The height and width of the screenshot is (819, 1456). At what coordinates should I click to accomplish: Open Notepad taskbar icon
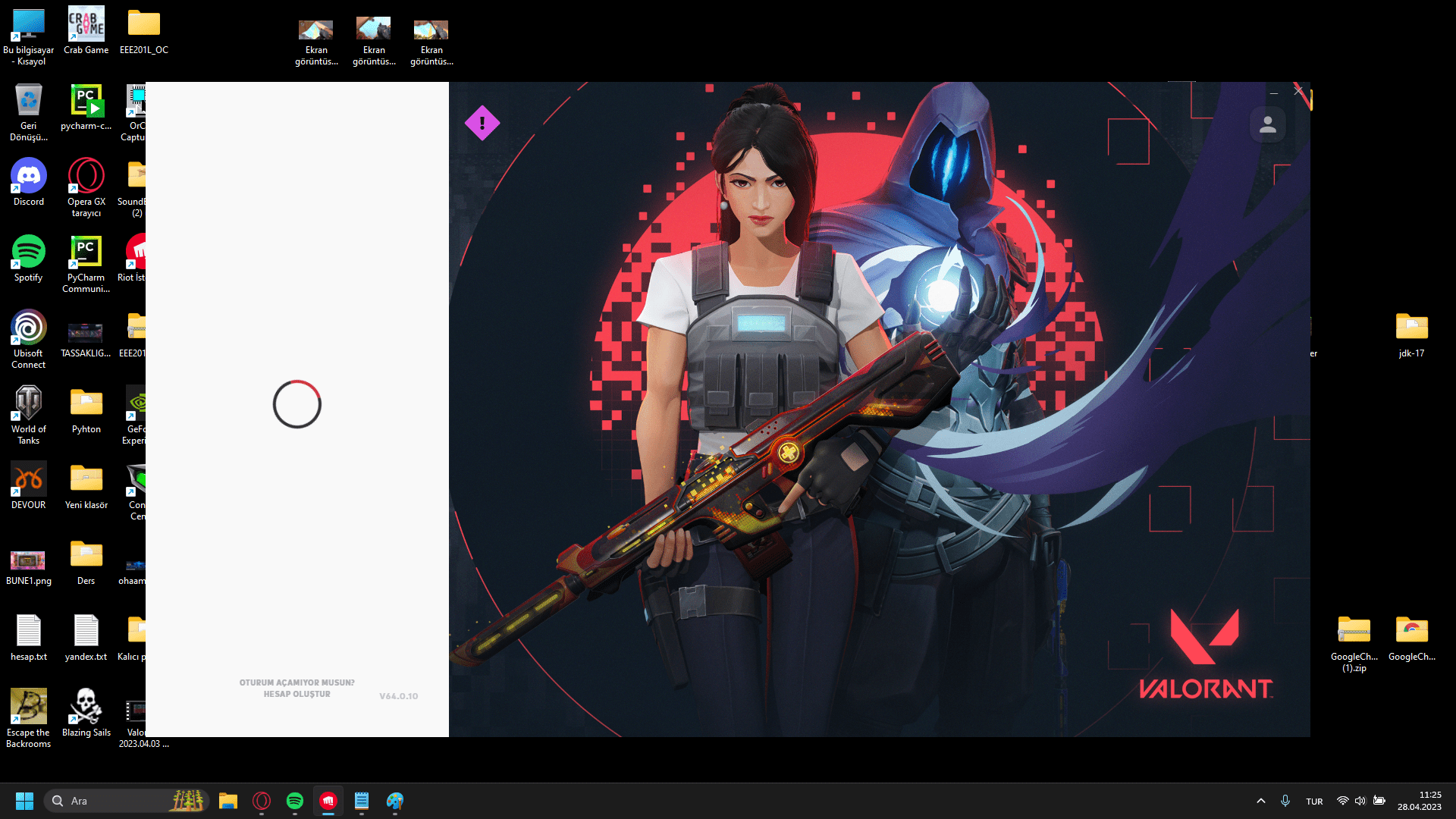click(x=362, y=801)
